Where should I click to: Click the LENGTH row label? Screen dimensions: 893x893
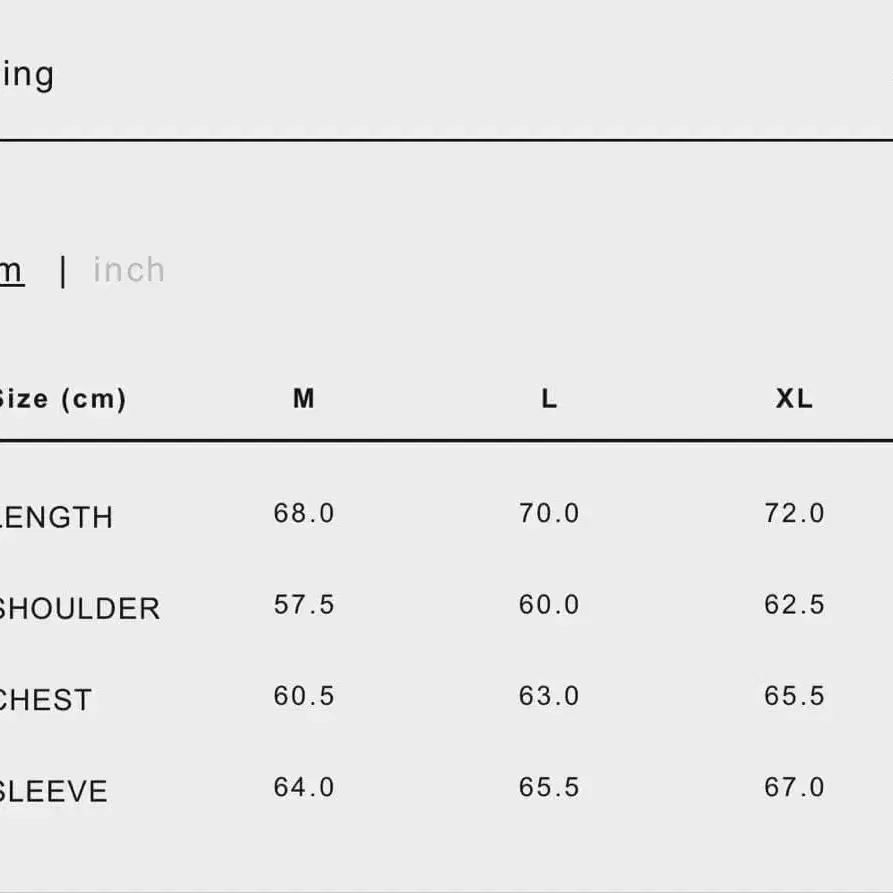(x=56, y=517)
